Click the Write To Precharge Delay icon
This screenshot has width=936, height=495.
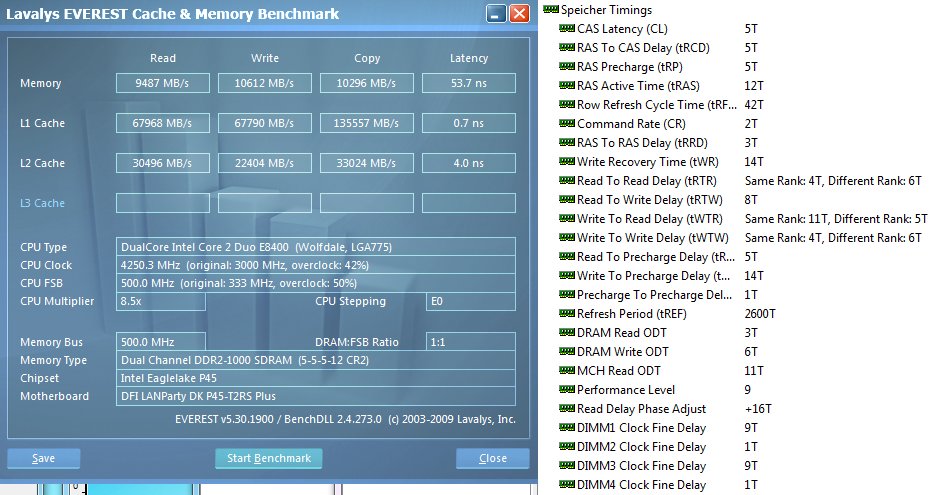566,276
